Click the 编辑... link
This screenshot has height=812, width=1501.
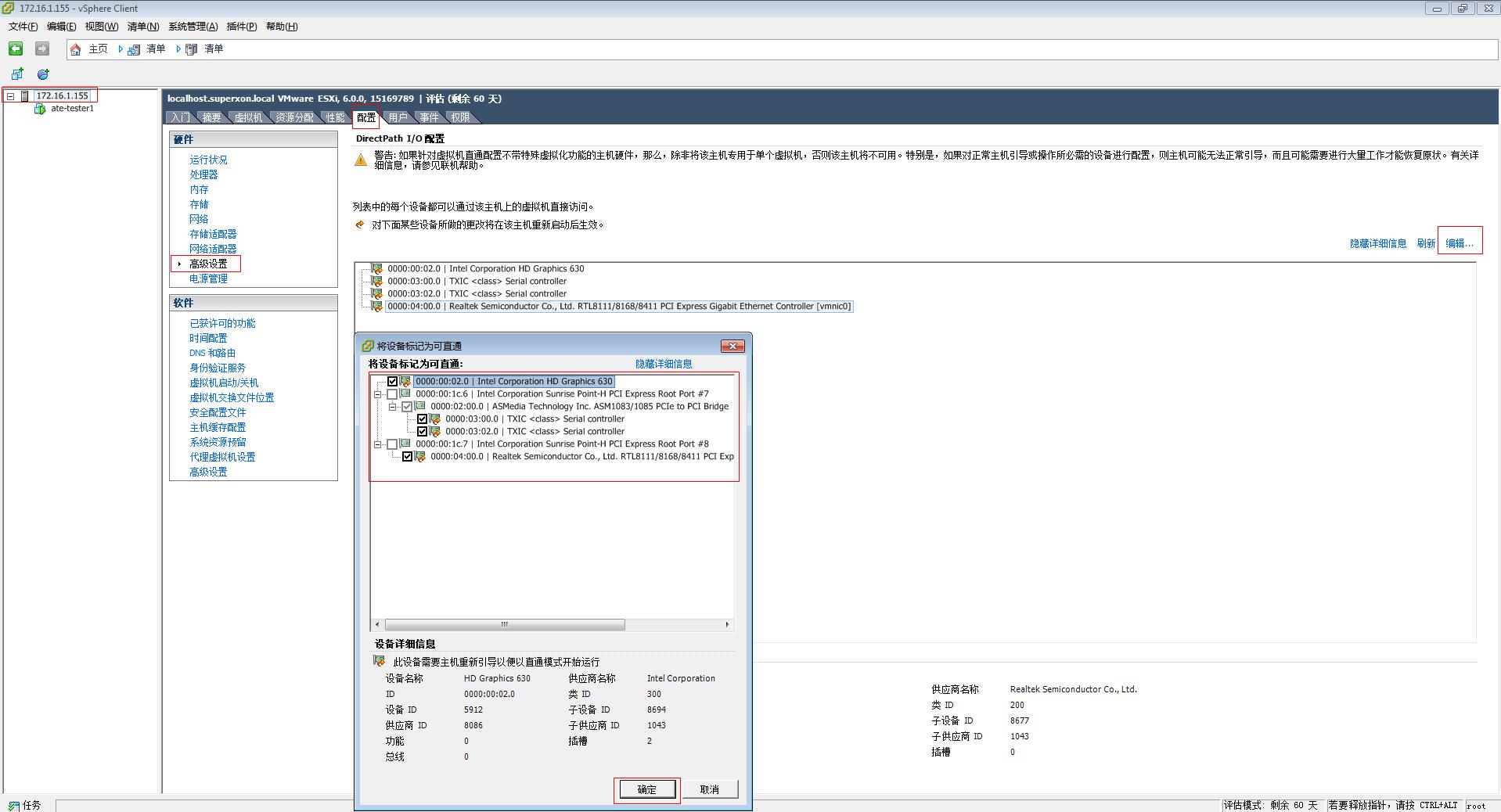click(1460, 243)
